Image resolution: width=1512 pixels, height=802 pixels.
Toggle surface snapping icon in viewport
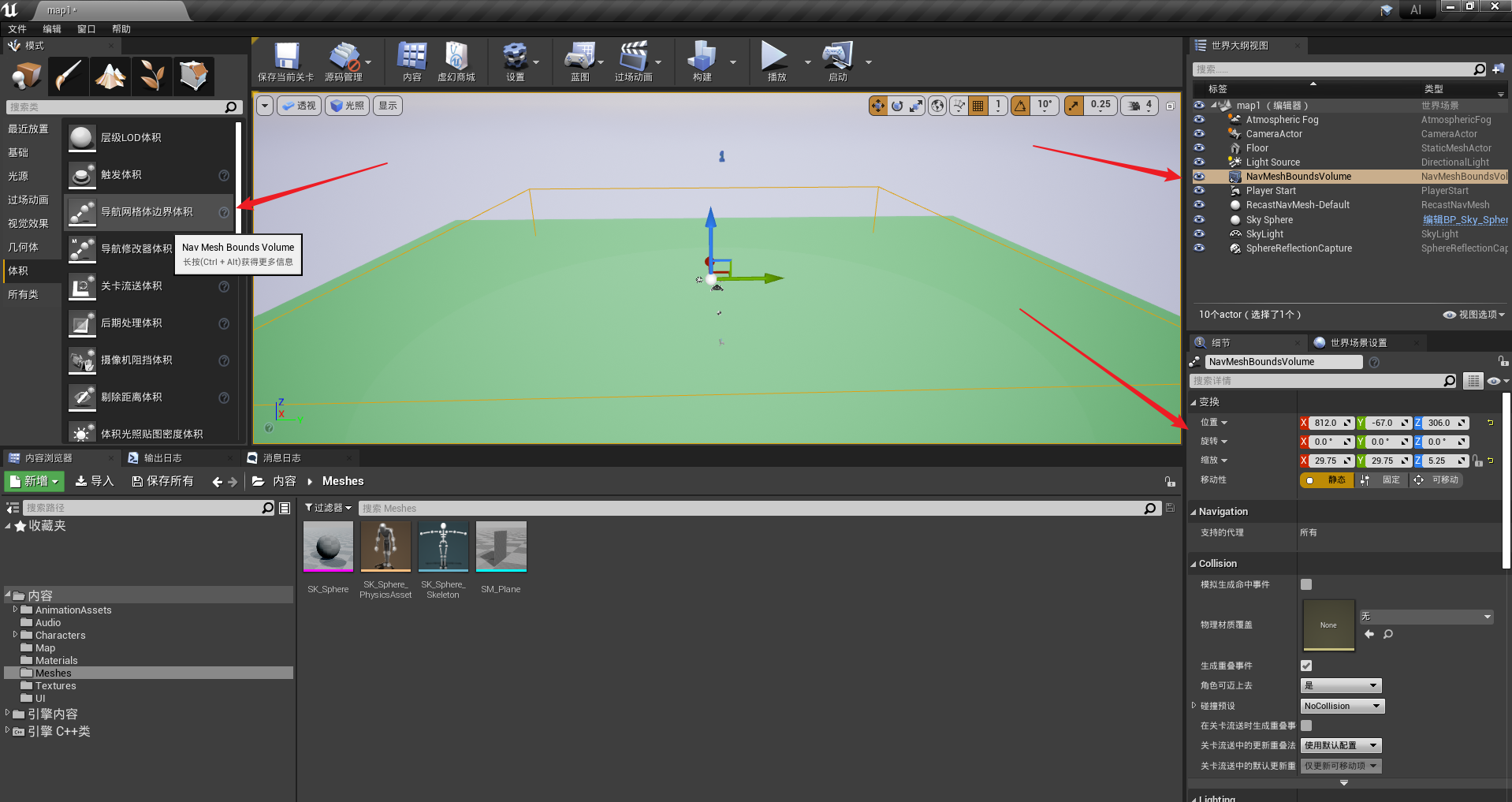click(x=959, y=106)
